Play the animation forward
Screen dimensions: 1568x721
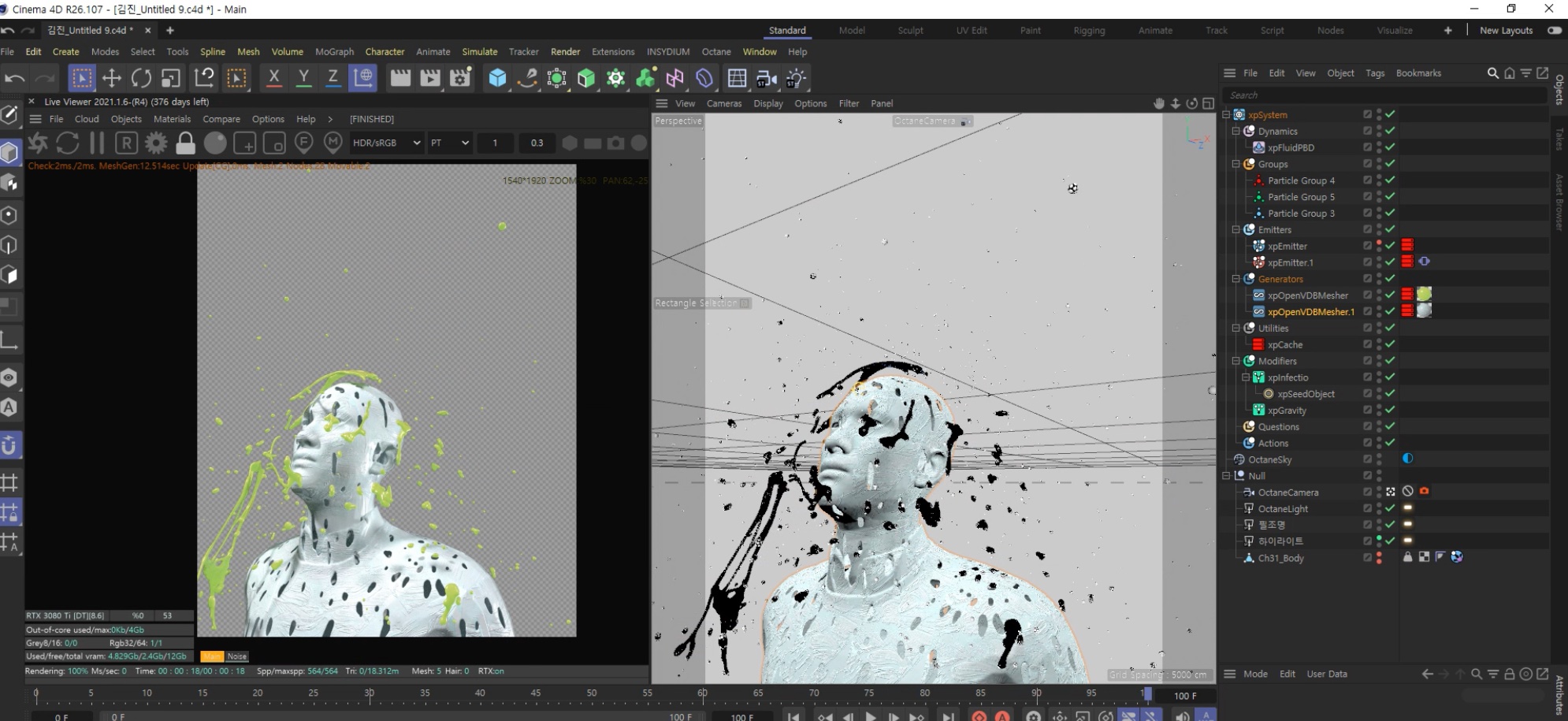point(871,716)
